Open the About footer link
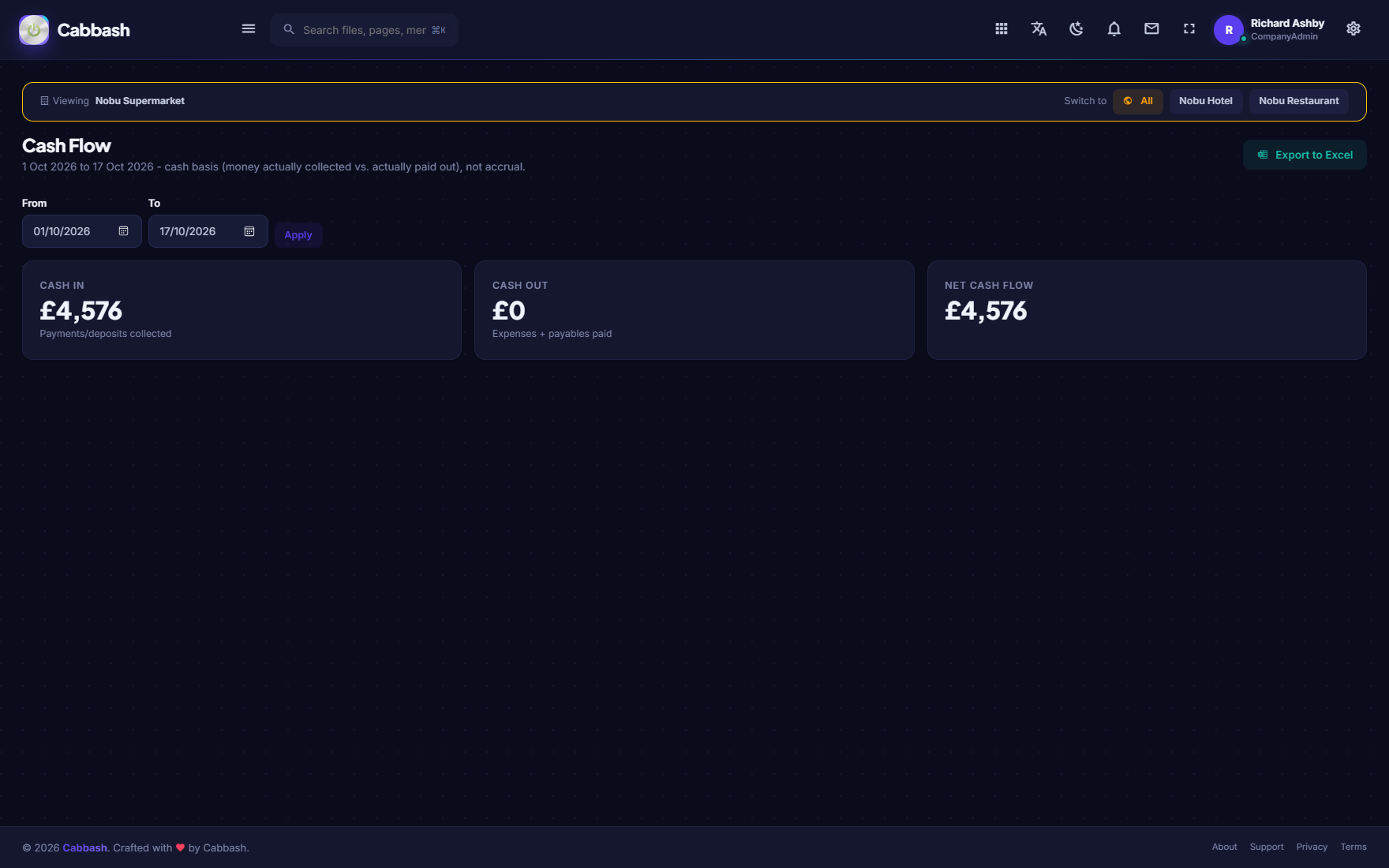The image size is (1389, 868). 1224,847
